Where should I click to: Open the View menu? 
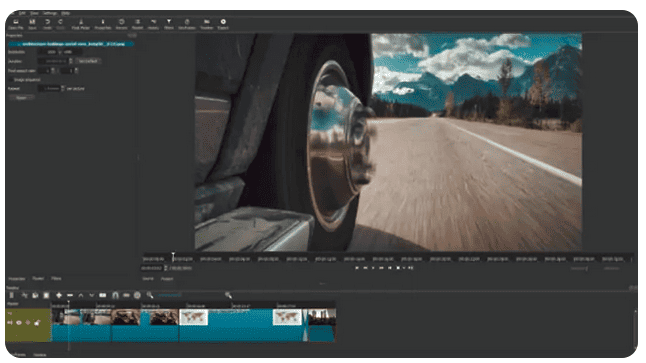tap(35, 13)
